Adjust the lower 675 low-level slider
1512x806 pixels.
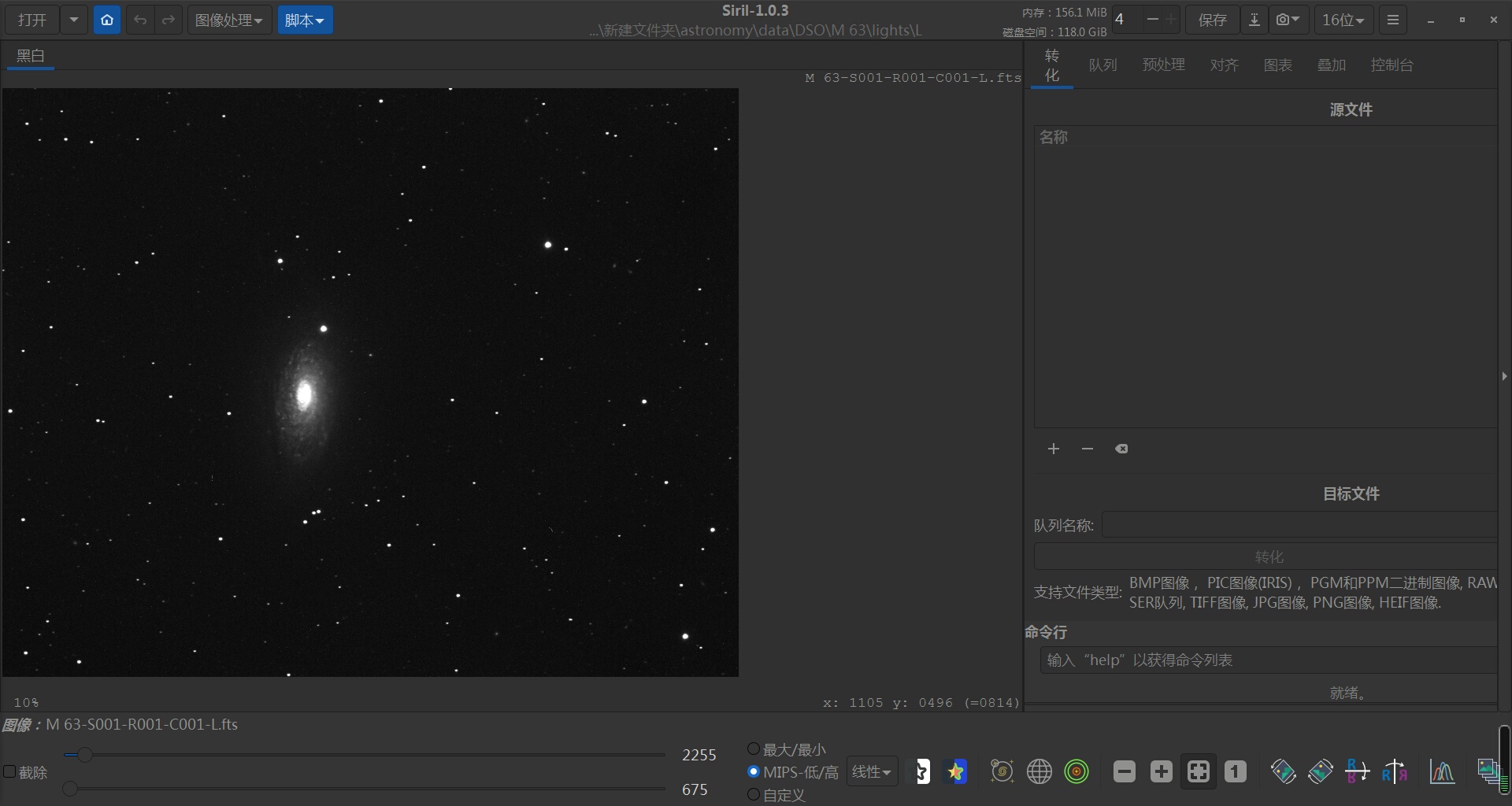coord(70,789)
